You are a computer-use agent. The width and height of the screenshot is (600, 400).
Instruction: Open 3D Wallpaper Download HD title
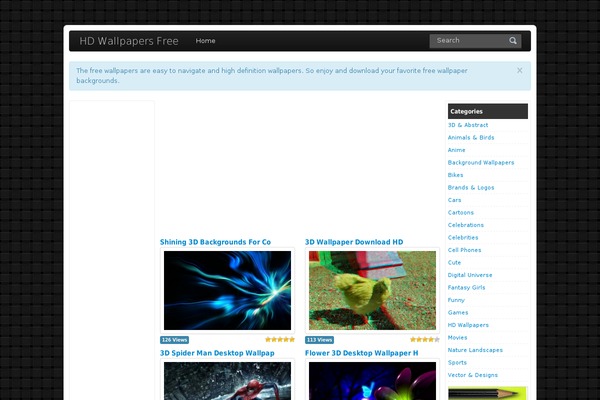(354, 242)
